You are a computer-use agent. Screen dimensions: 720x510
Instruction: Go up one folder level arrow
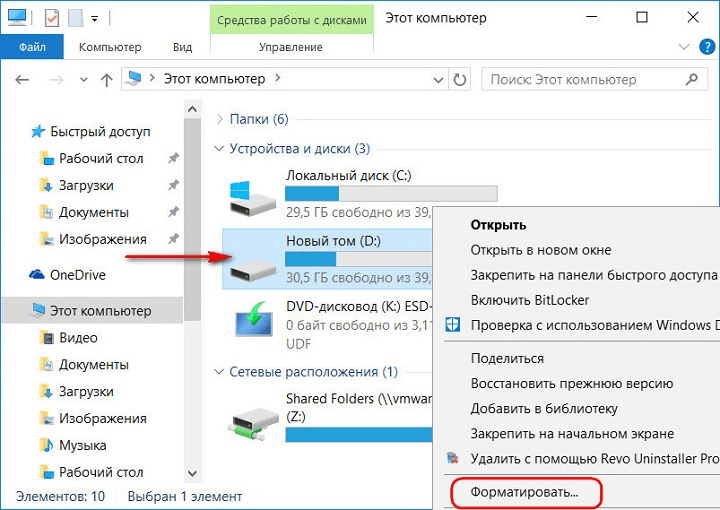click(107, 80)
